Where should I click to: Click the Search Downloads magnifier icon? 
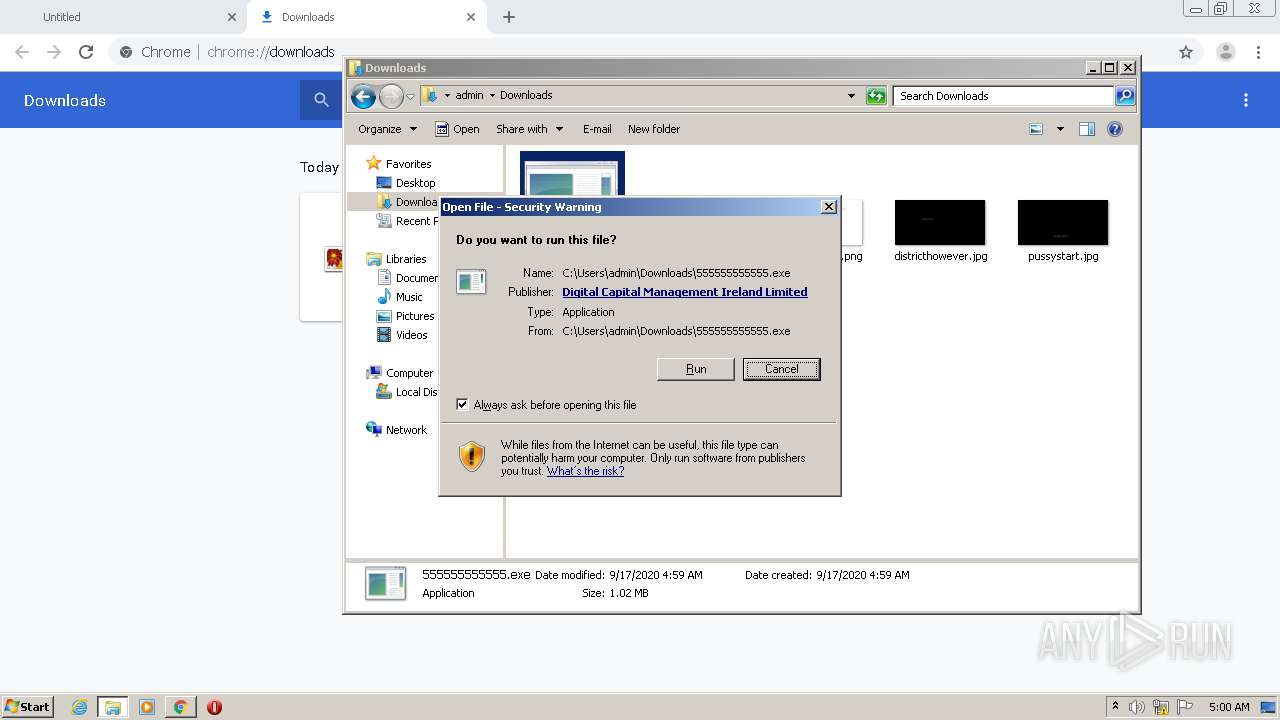coord(1125,96)
